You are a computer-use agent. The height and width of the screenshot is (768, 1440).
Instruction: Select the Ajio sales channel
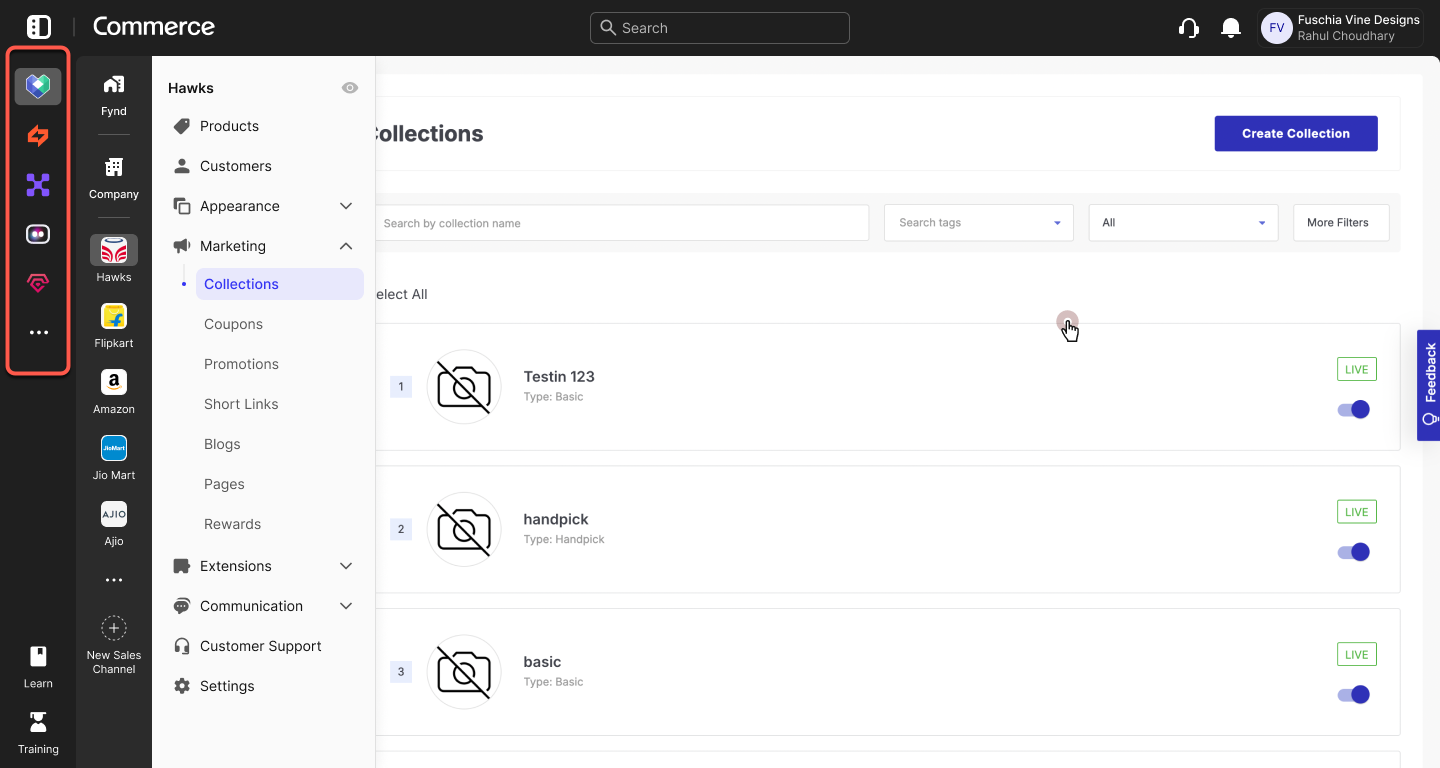[113, 514]
